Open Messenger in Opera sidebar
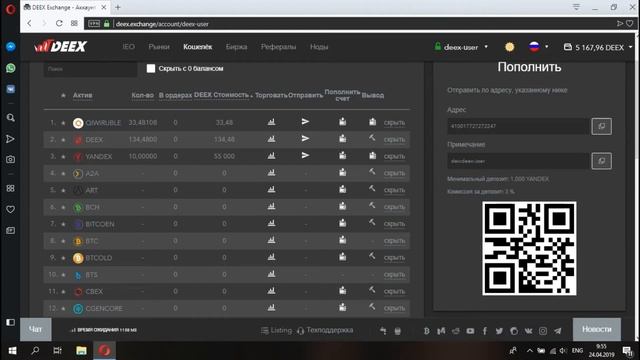 (11, 47)
